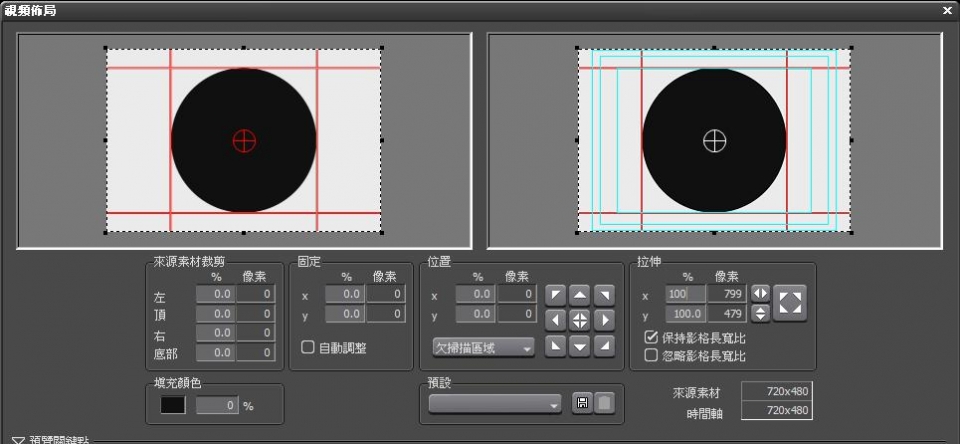Click the align top-center up arrow
This screenshot has height=444, width=960.
click(579, 294)
